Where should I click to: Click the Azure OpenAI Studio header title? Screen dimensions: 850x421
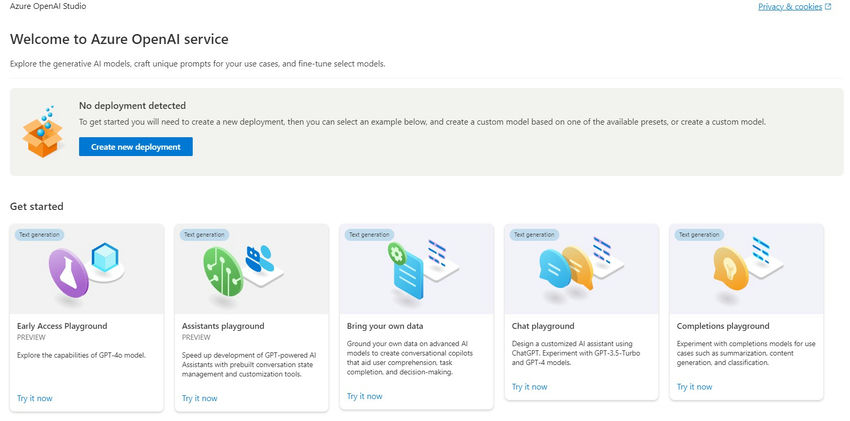click(x=47, y=6)
